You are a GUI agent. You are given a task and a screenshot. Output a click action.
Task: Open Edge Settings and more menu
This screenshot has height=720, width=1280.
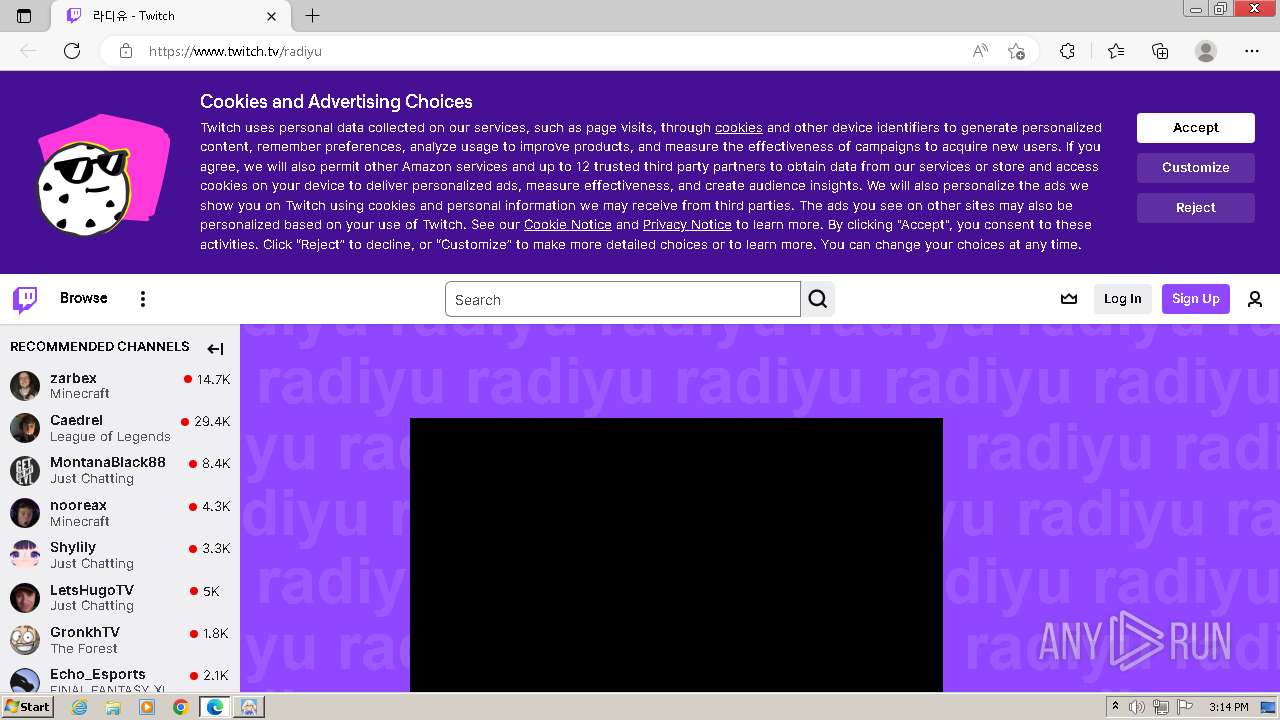click(x=1252, y=51)
